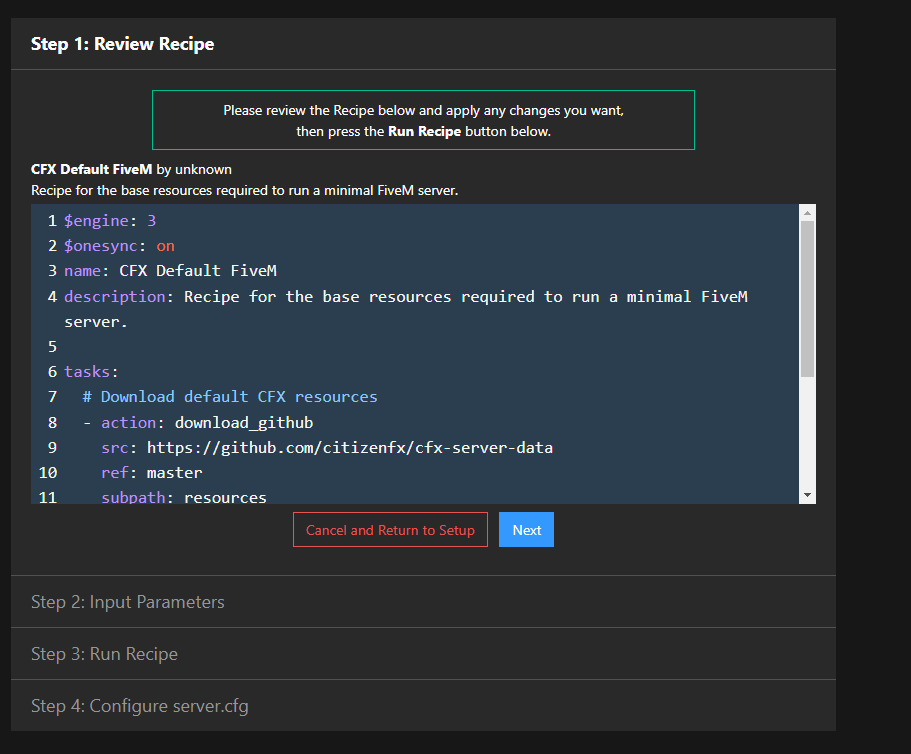Click the recipe editor scroll-down arrow
911x754 pixels.
coord(807,496)
